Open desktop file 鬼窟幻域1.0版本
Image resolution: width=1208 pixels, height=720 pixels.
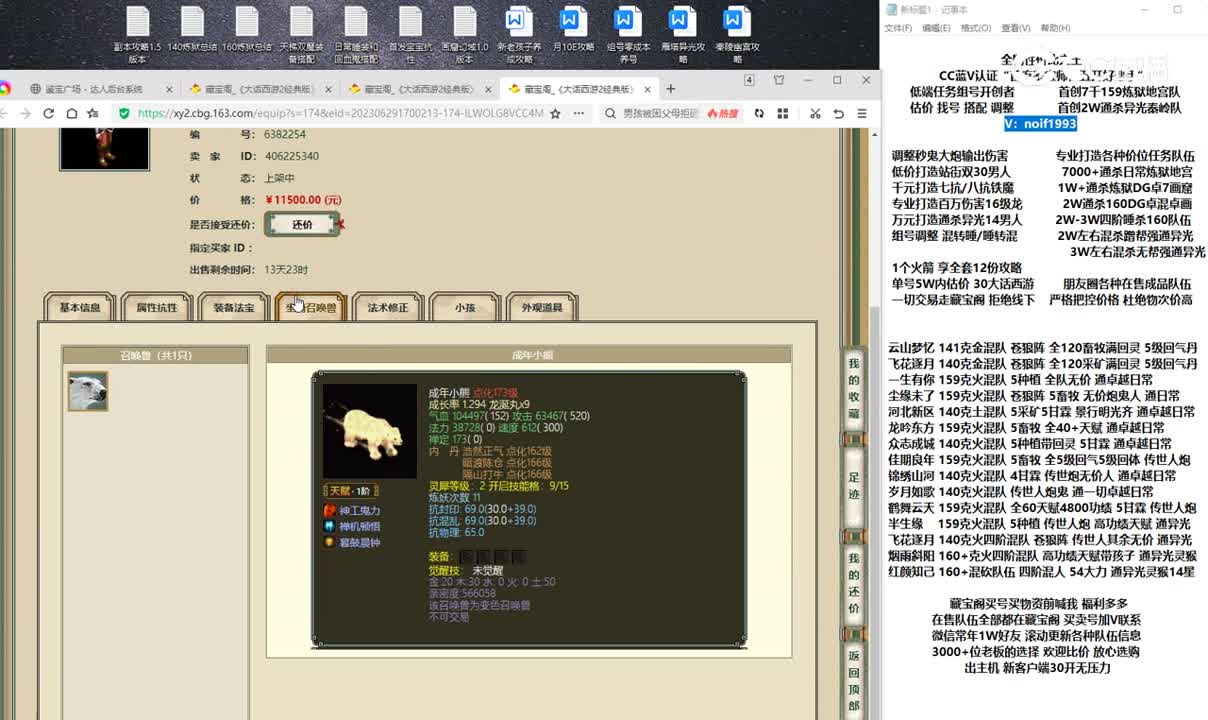tap(465, 35)
